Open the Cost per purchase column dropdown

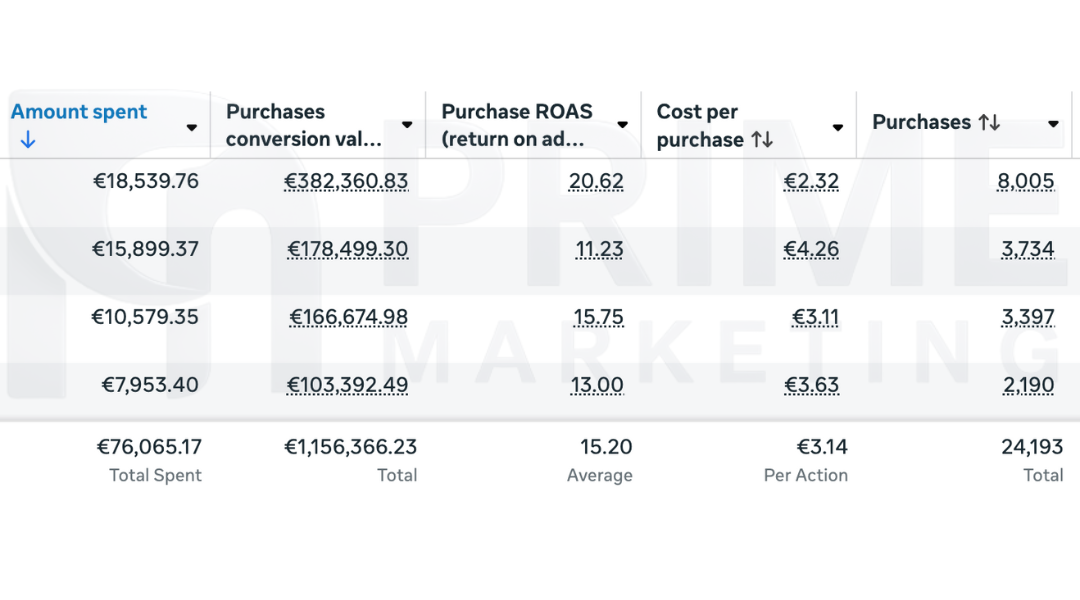838,128
